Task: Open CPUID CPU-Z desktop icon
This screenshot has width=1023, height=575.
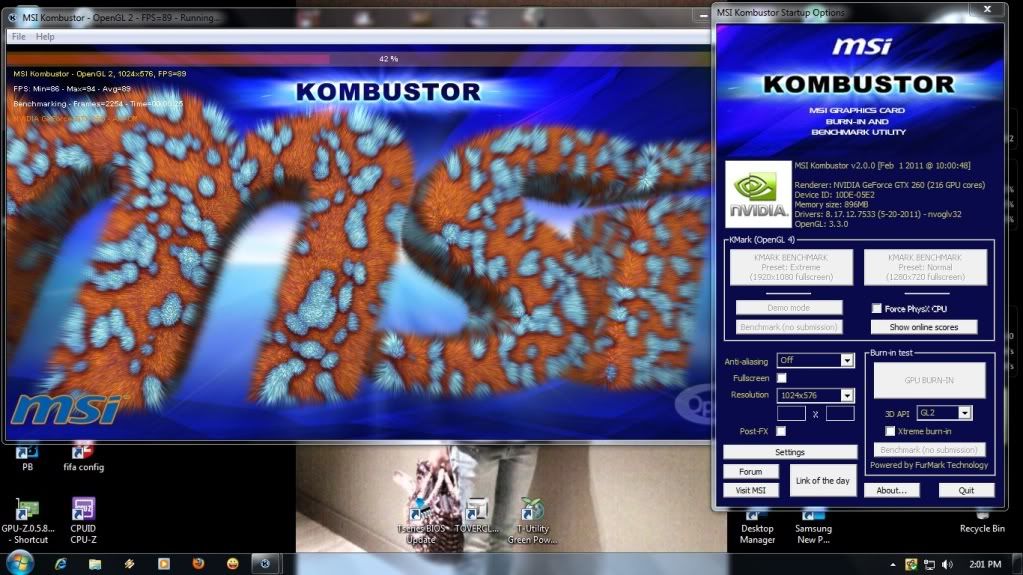Action: [x=83, y=521]
